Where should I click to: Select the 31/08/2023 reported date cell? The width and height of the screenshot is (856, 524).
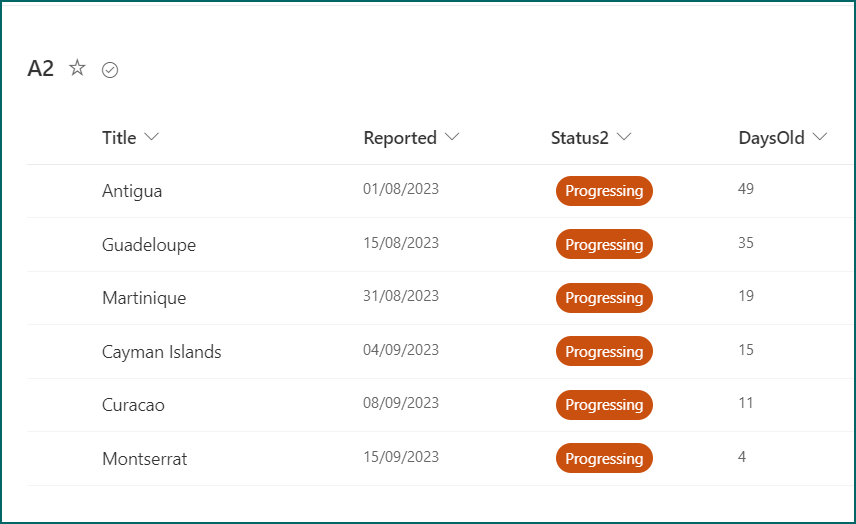click(x=401, y=296)
